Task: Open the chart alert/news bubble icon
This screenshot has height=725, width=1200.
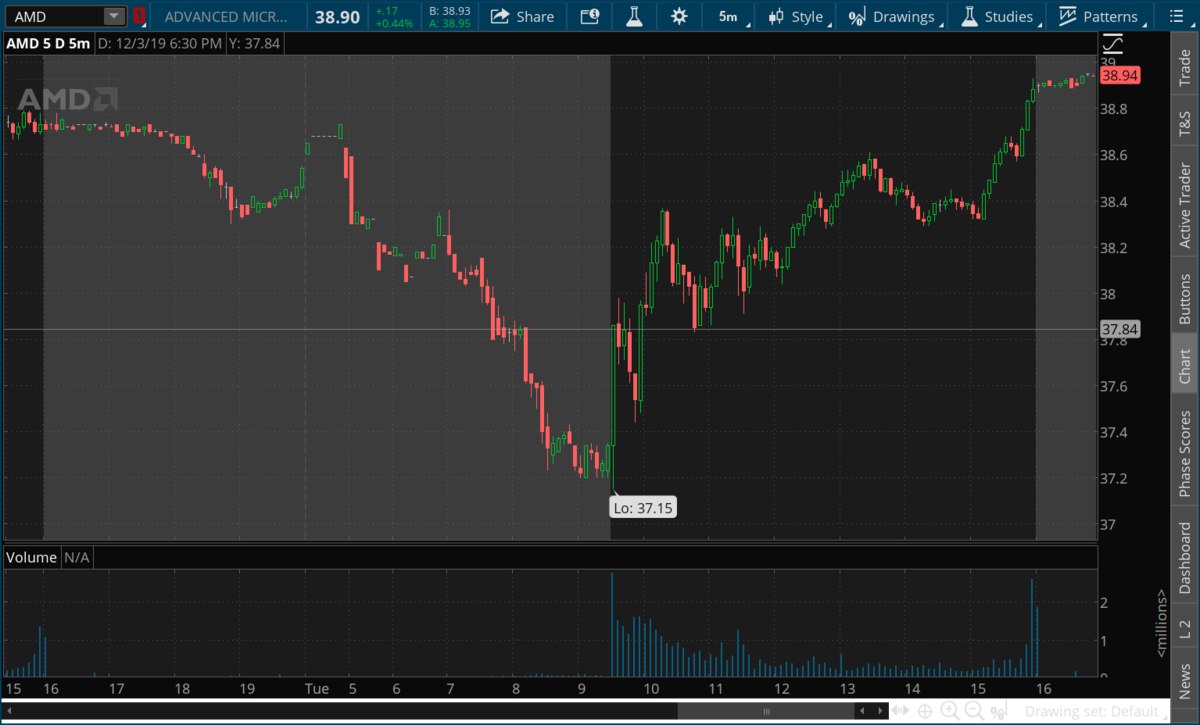Action: click(590, 16)
